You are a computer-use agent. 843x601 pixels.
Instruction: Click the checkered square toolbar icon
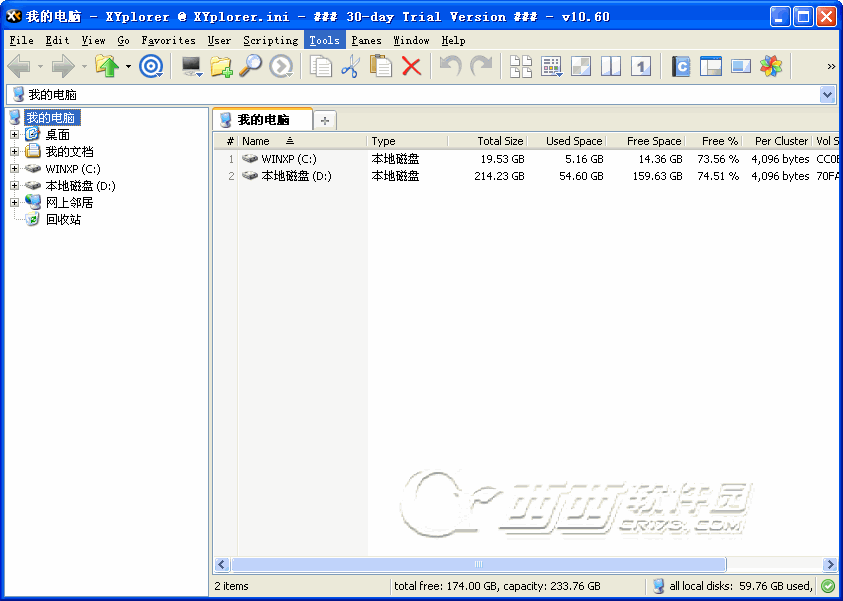coord(581,67)
